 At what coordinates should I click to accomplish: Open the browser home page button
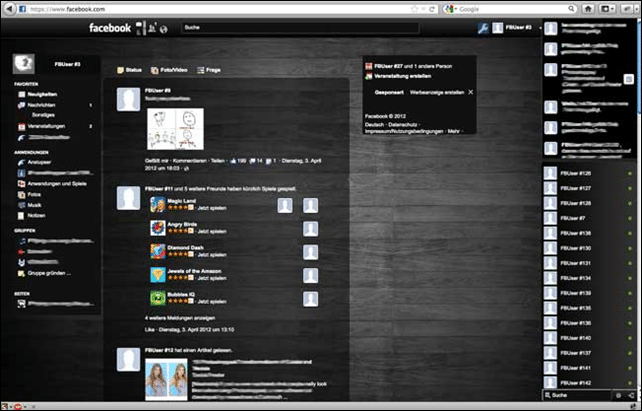click(588, 9)
